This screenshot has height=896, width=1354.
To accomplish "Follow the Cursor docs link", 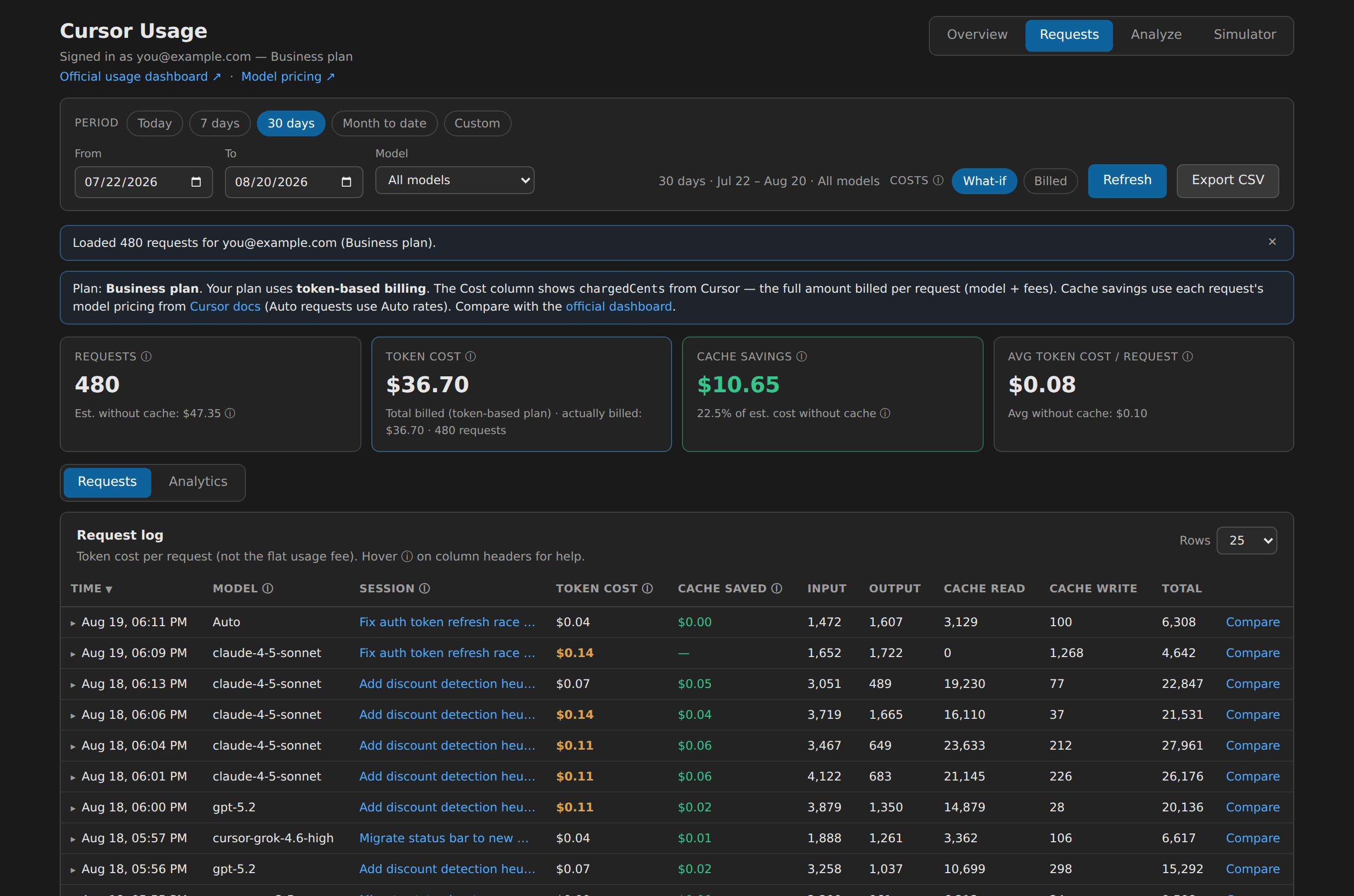I will [x=225, y=307].
